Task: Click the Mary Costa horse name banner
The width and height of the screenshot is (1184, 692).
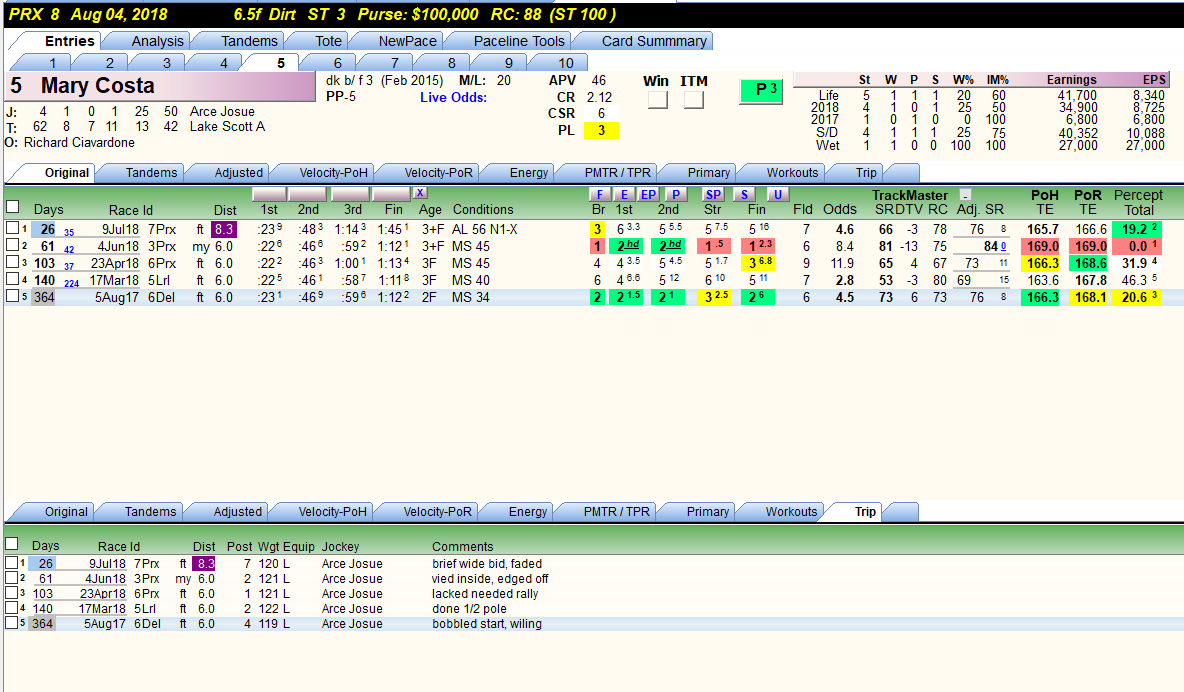Action: click(x=161, y=86)
